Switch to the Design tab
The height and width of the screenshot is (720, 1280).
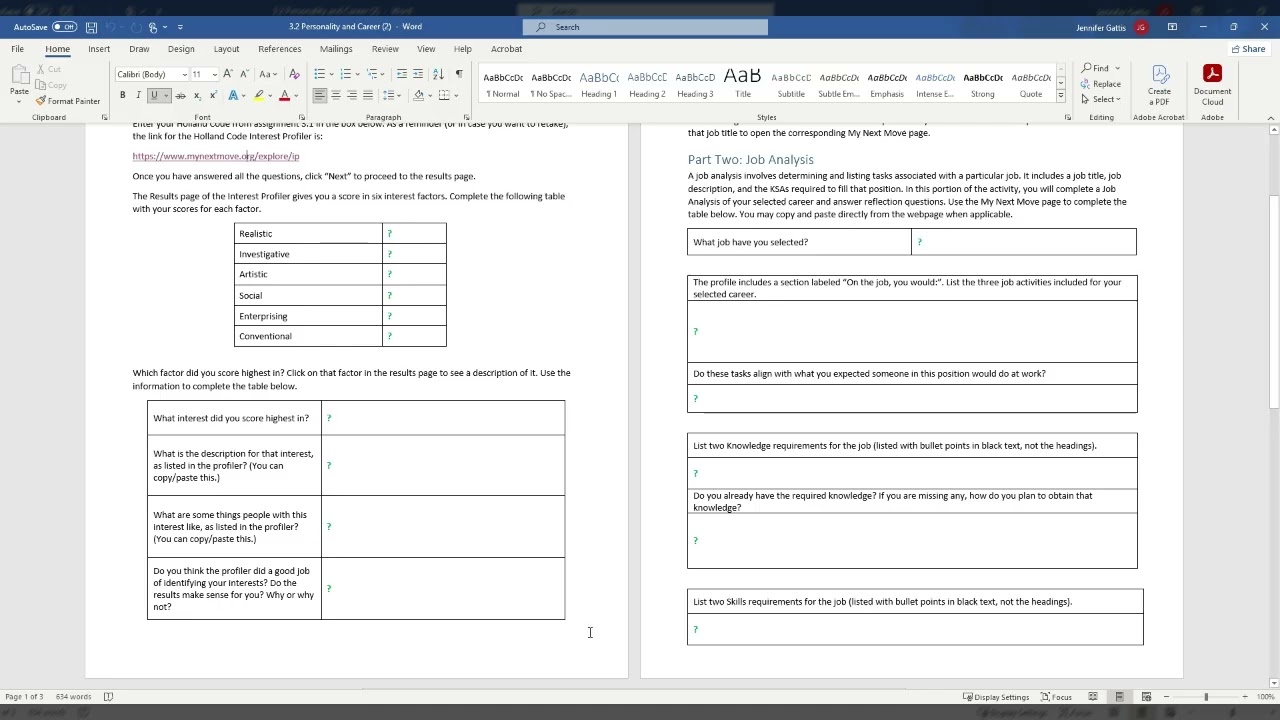(181, 49)
